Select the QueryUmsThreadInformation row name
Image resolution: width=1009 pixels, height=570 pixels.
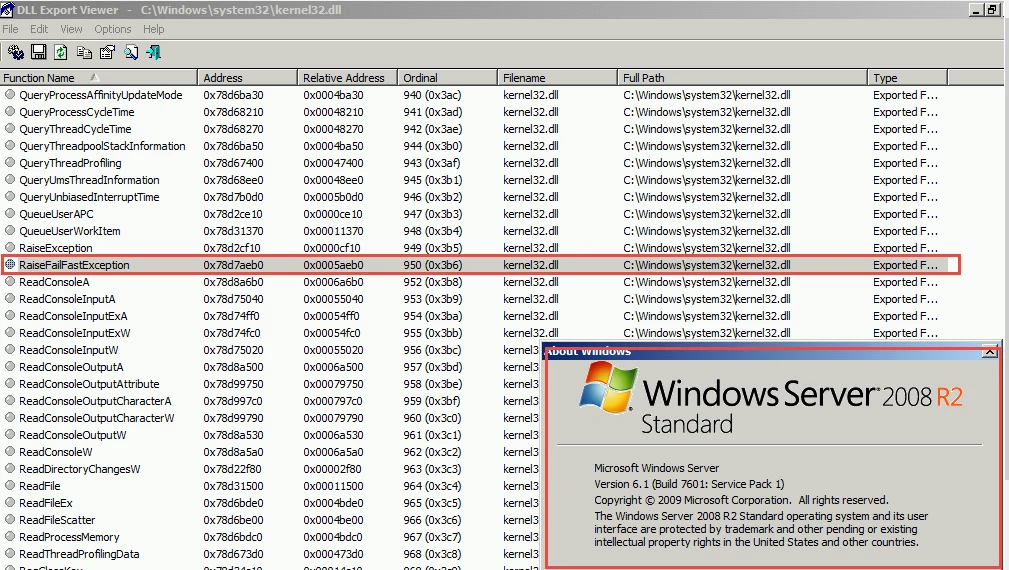coord(89,180)
